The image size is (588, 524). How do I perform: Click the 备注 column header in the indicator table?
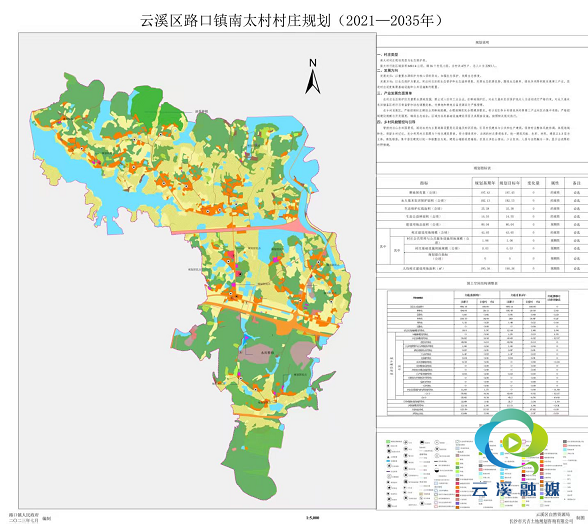click(x=577, y=183)
